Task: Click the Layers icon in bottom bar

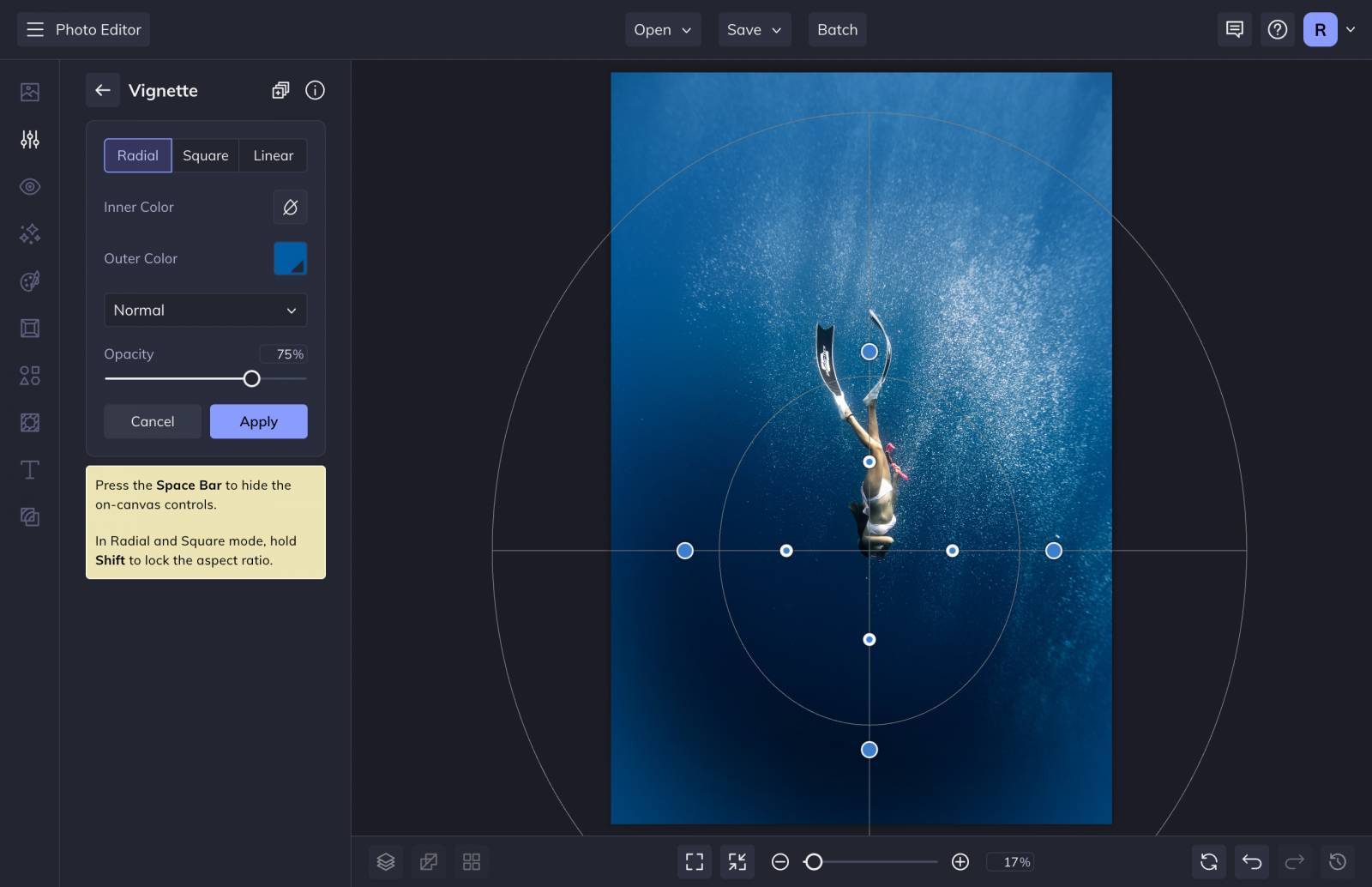Action: (x=386, y=861)
